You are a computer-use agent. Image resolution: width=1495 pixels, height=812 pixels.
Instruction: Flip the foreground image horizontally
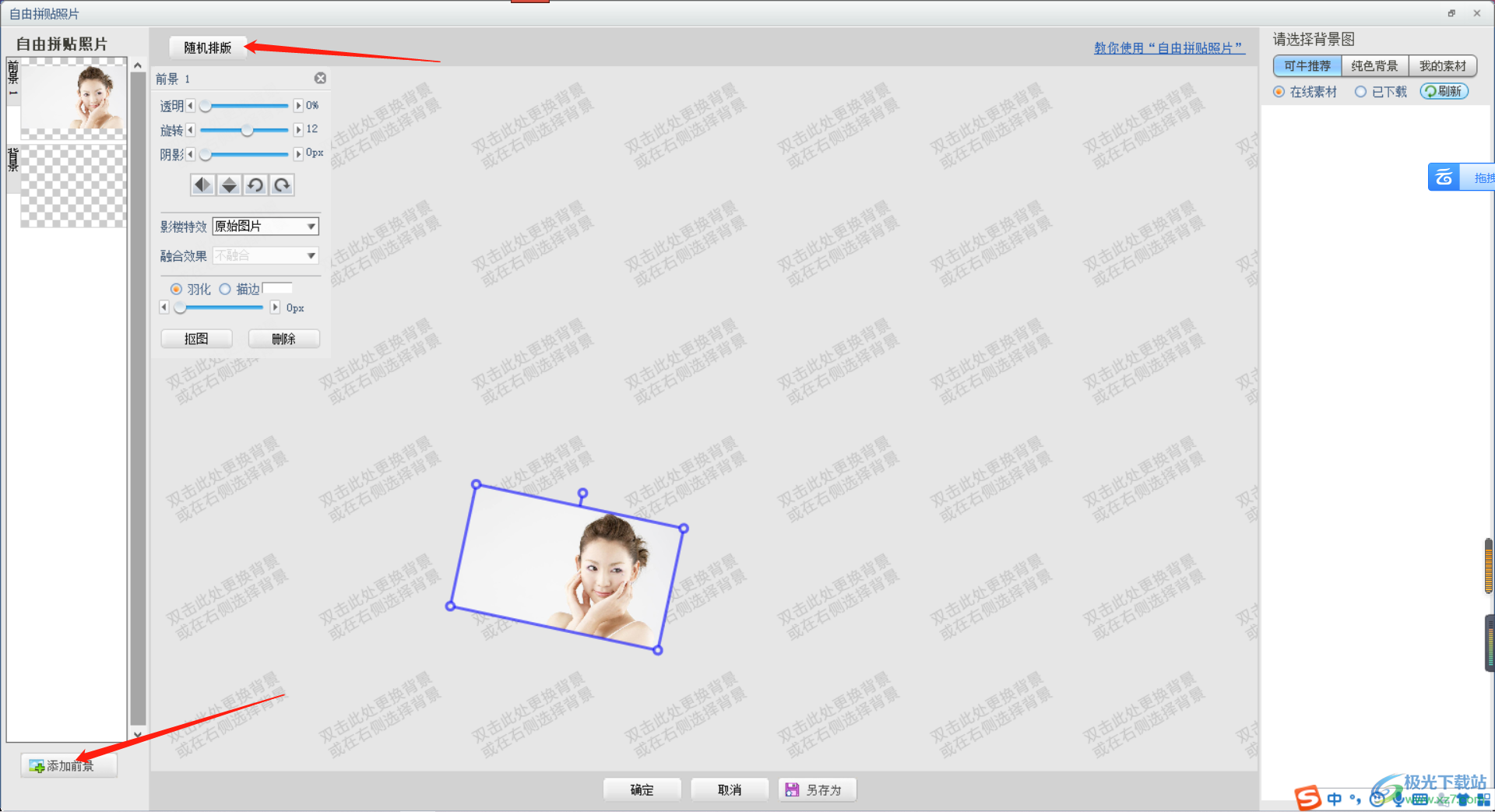(202, 185)
